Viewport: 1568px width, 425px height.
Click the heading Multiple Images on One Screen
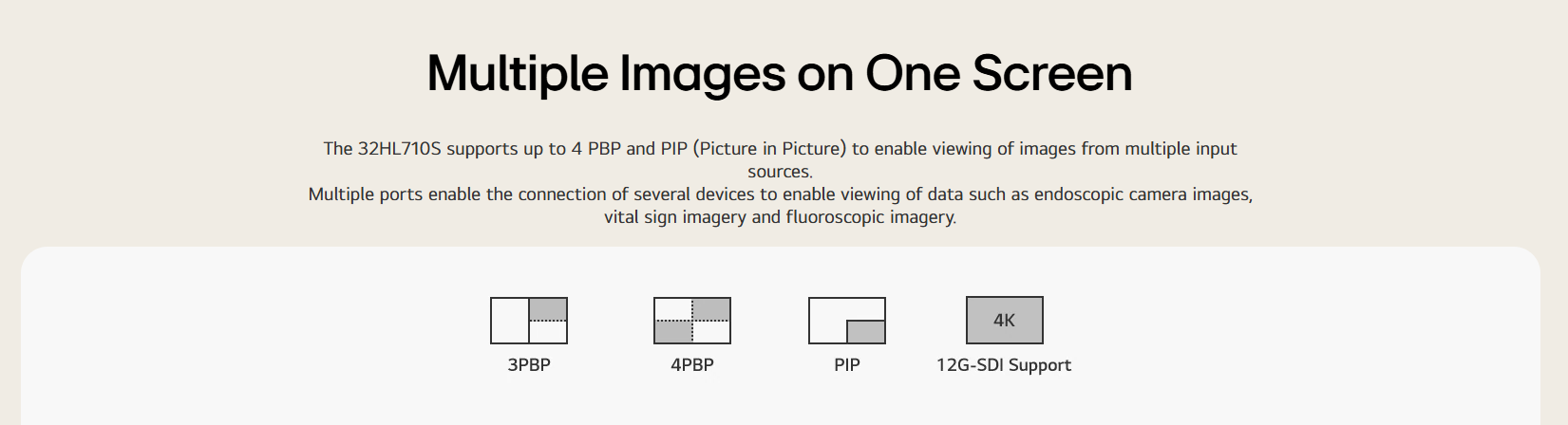780,73
